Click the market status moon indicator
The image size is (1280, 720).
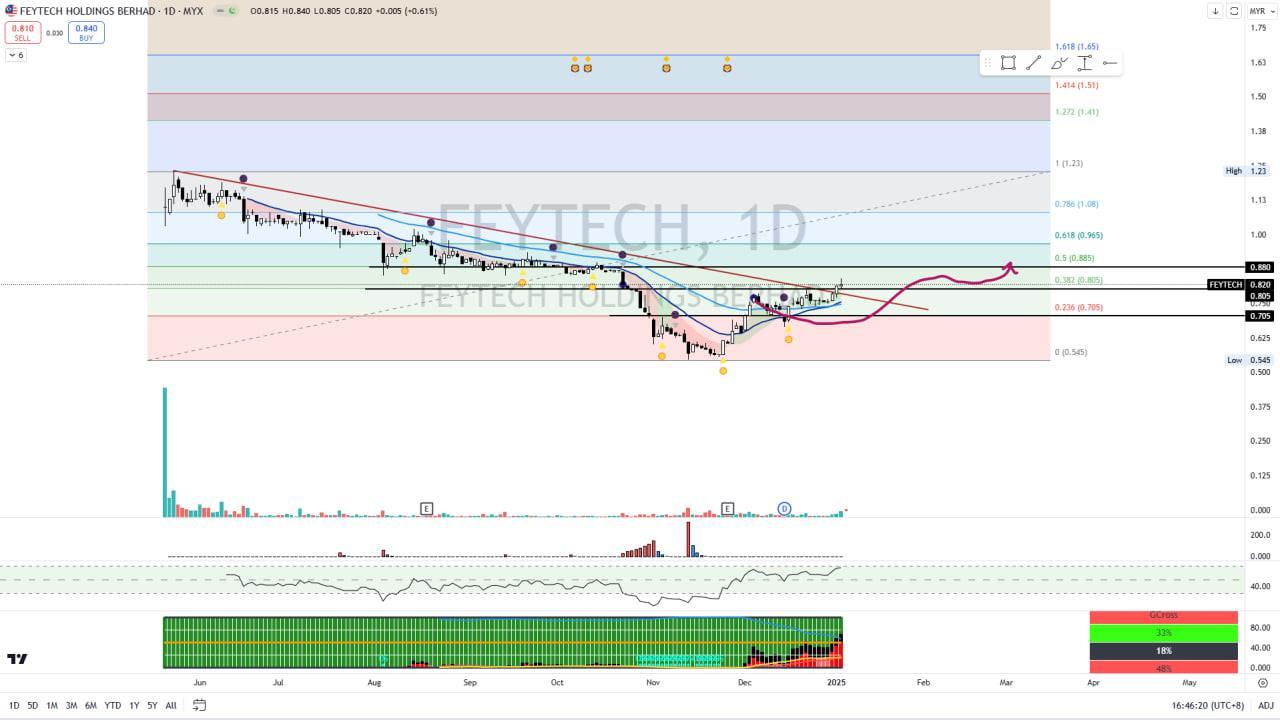click(x=231, y=11)
